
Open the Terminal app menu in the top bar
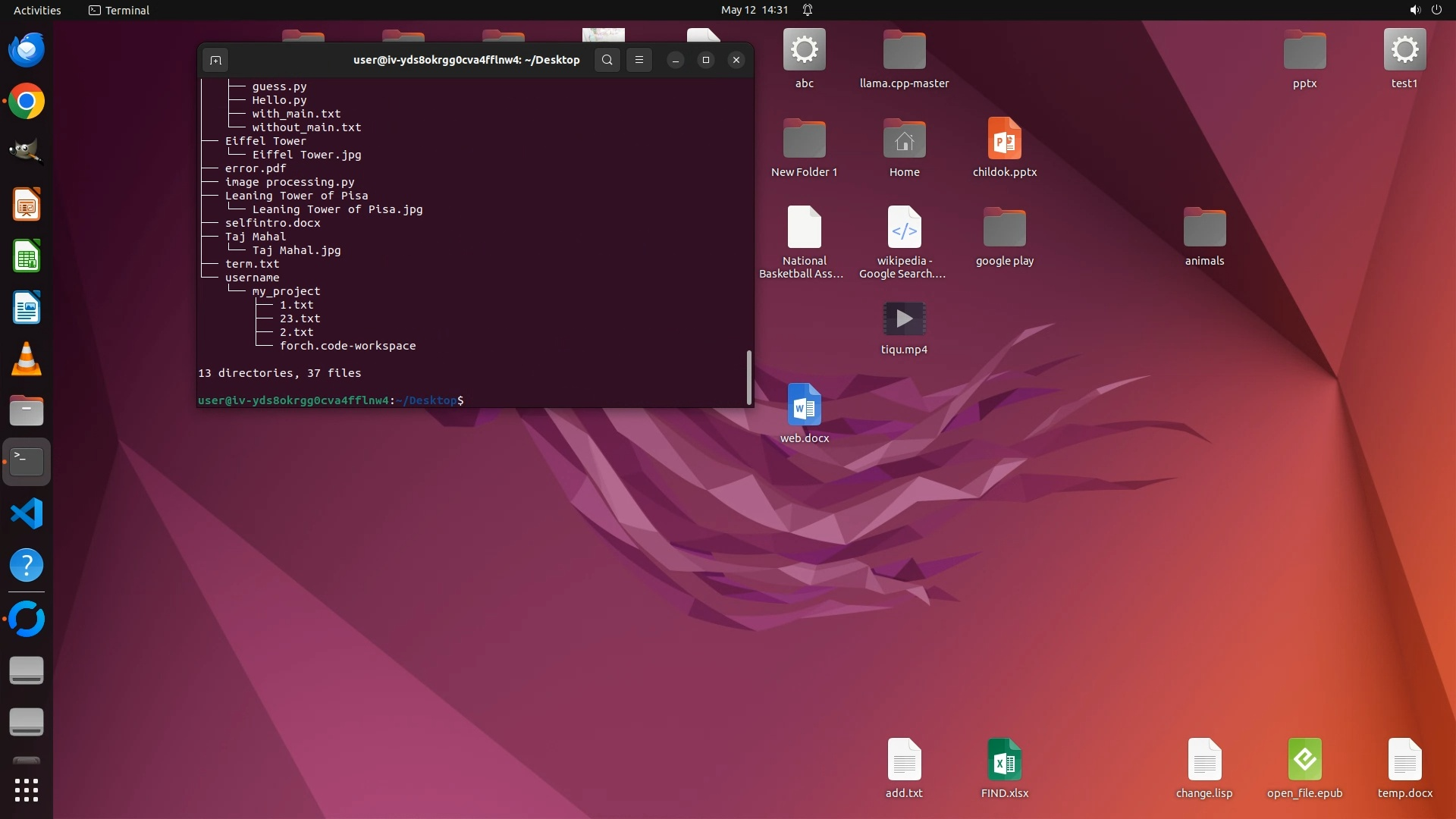[x=119, y=10]
